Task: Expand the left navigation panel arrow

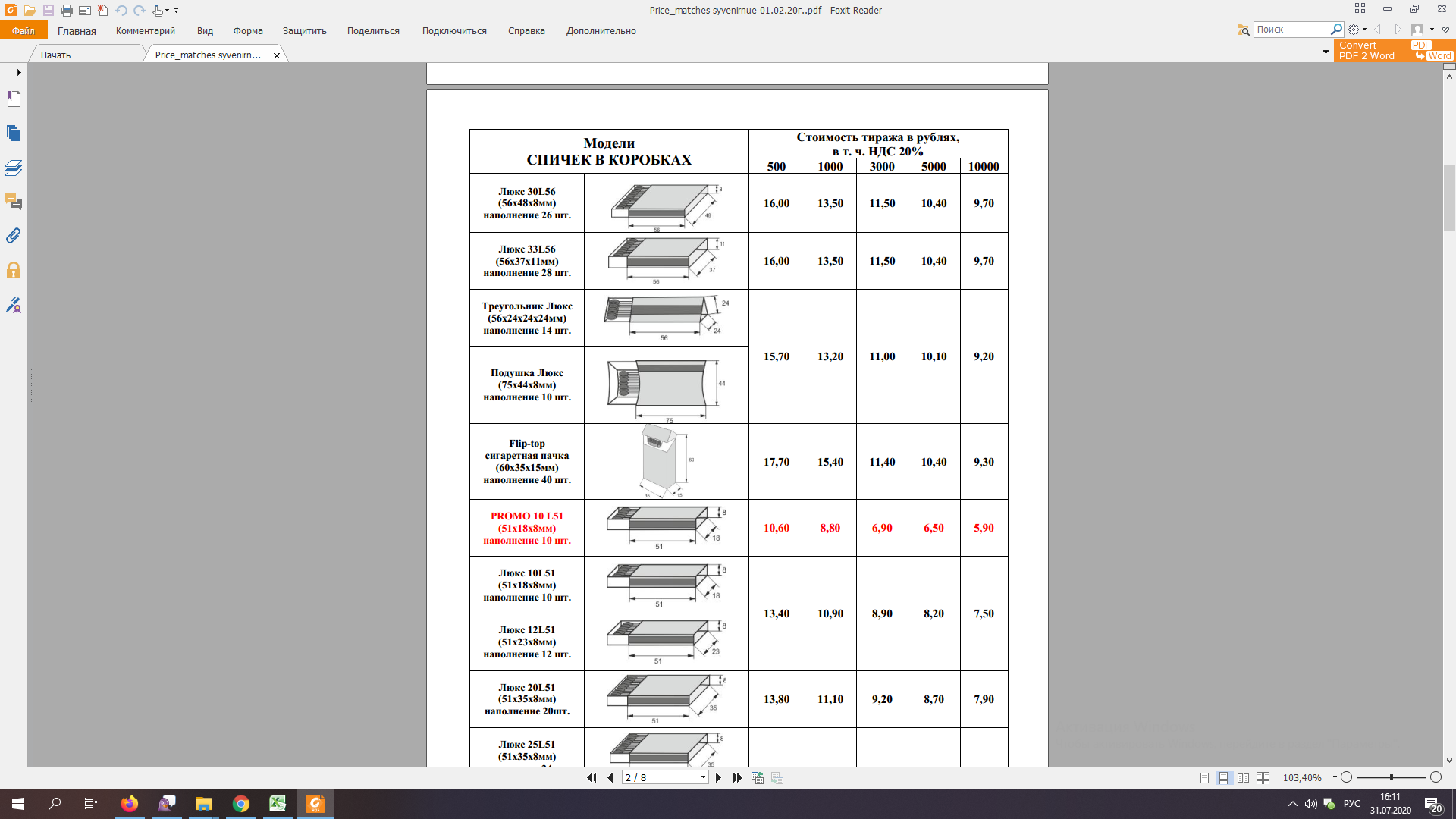Action: 19,73
